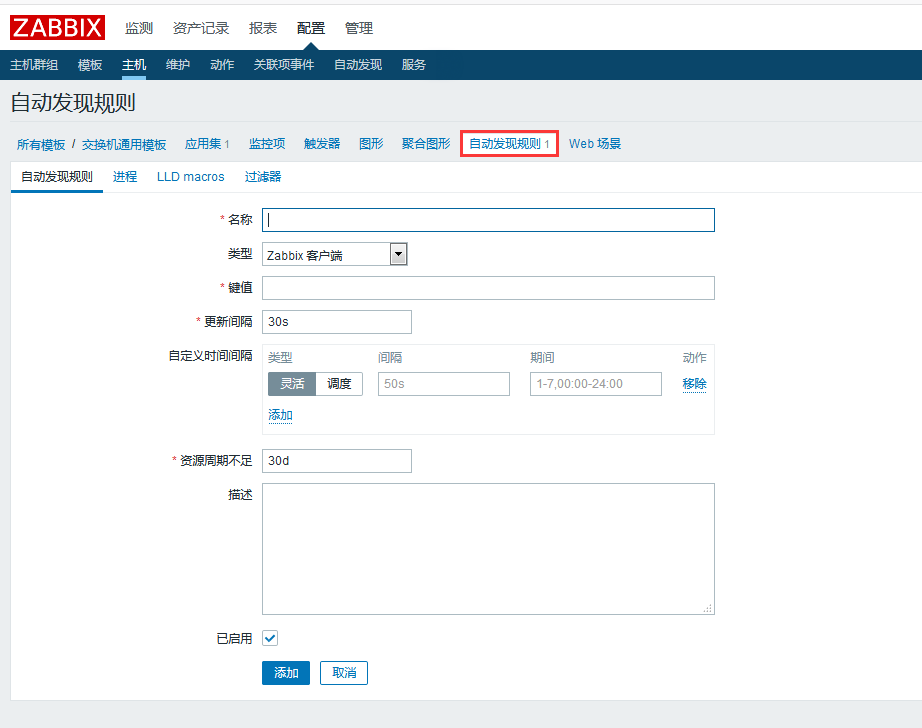This screenshot has width=922, height=728.
Task: Click inside the 名称 input field
Action: 488,220
